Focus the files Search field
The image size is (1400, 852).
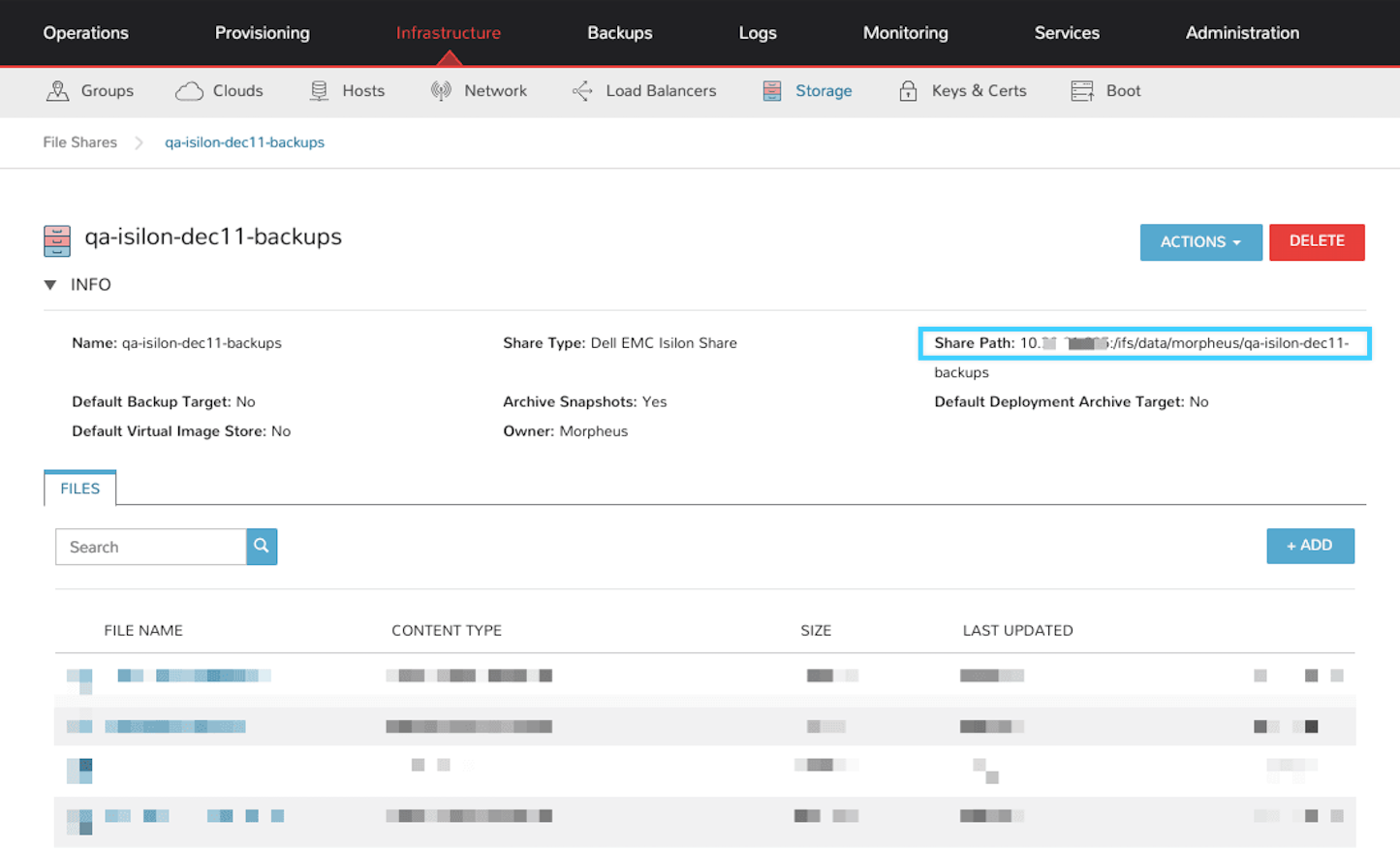point(151,547)
